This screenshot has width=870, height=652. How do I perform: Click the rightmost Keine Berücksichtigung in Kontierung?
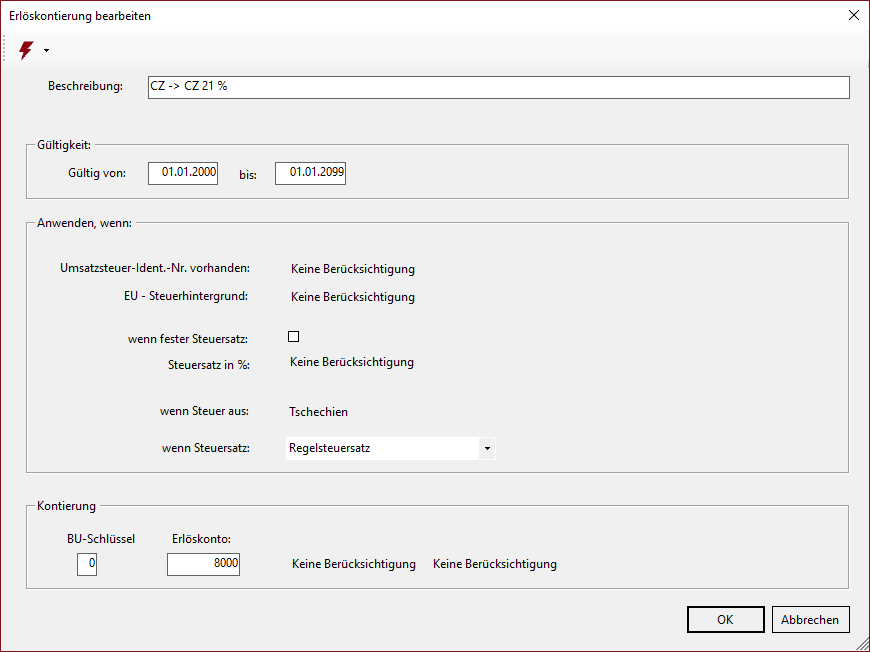(494, 564)
